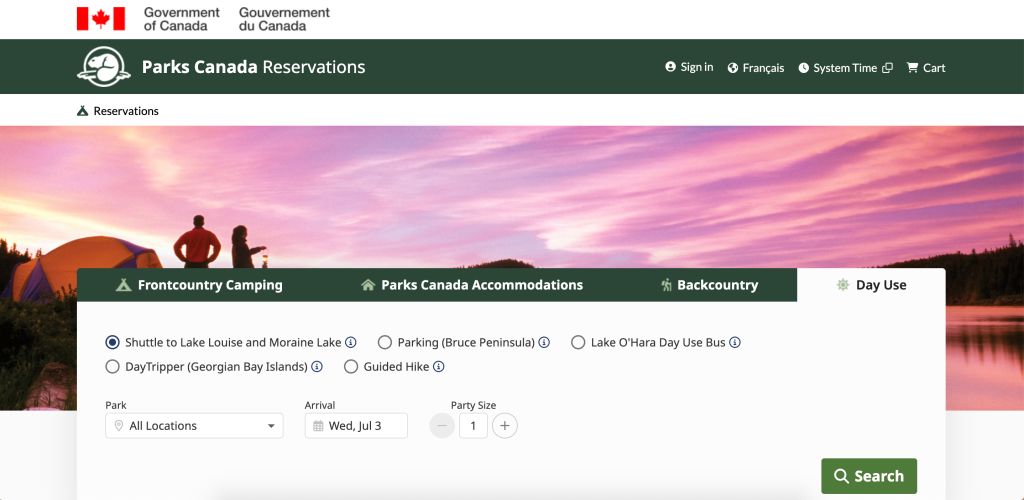Image resolution: width=1024 pixels, height=500 pixels.
Task: Switch to the Backcountry tab
Action: tap(709, 285)
